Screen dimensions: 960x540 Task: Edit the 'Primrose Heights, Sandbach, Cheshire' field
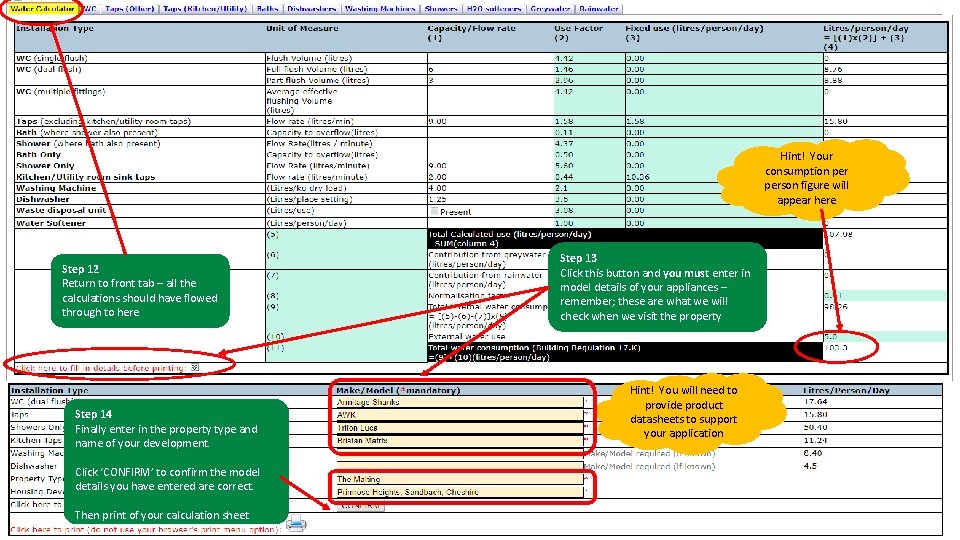tap(459, 492)
